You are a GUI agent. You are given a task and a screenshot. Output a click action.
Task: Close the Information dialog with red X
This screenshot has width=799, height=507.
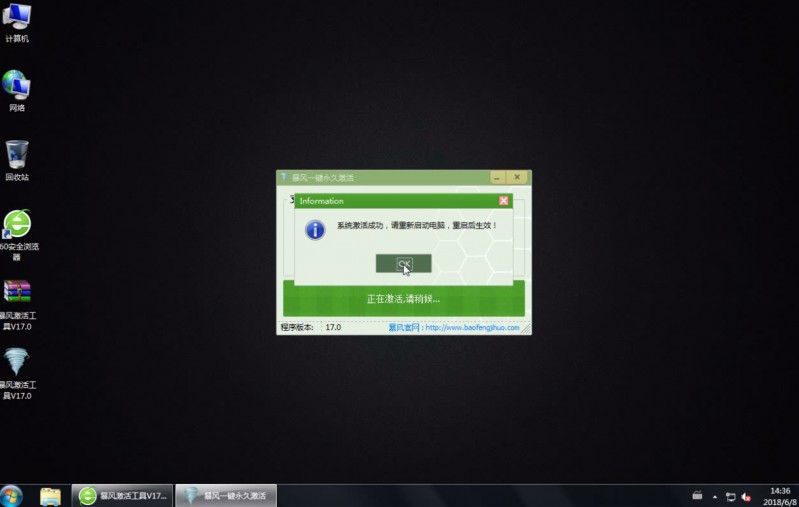(503, 201)
